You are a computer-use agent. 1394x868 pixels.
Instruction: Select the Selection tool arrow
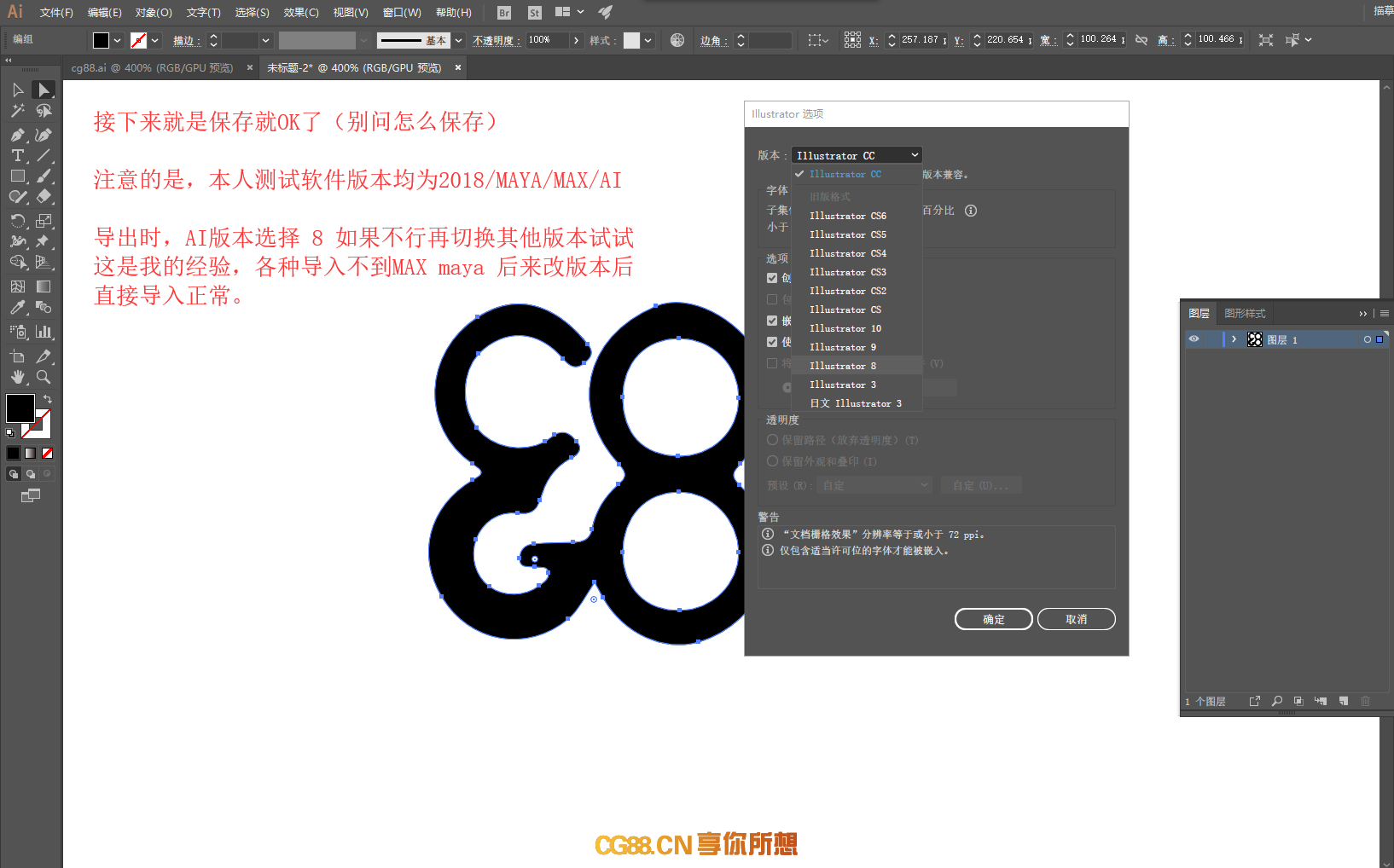coord(18,90)
